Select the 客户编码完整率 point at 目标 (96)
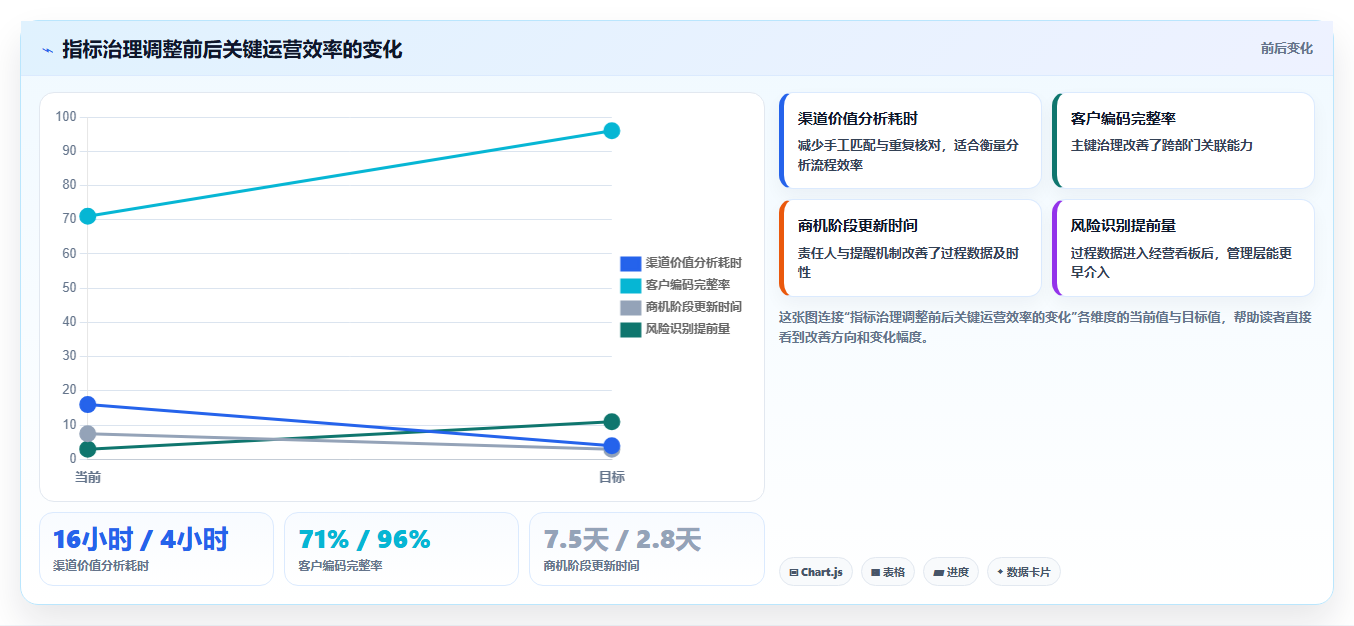 [612, 131]
